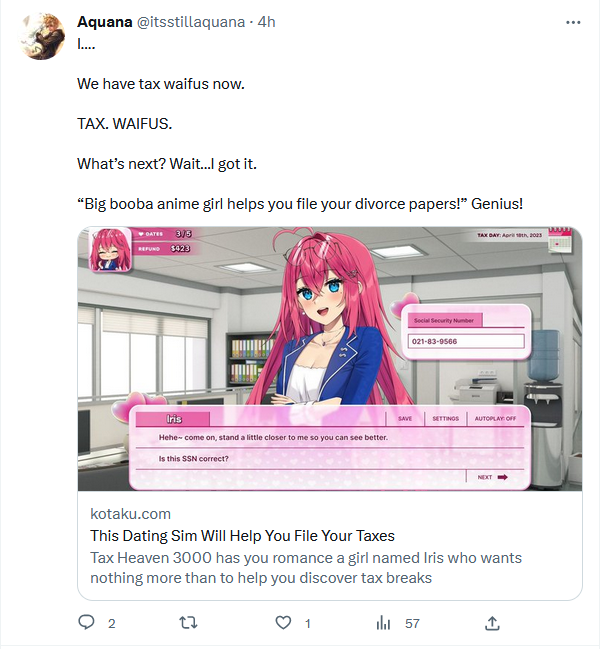601x649 pixels.
Task: Click the Social Security Number field
Action: click(x=466, y=341)
